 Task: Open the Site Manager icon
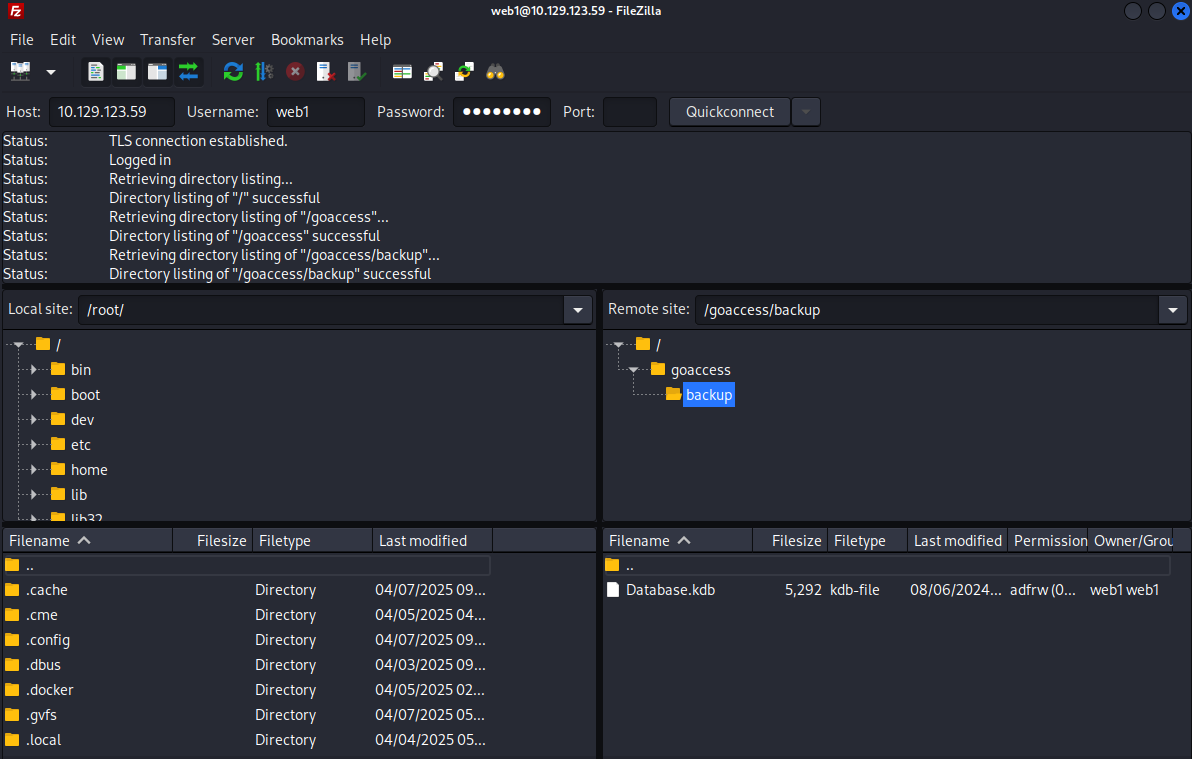click(x=21, y=71)
